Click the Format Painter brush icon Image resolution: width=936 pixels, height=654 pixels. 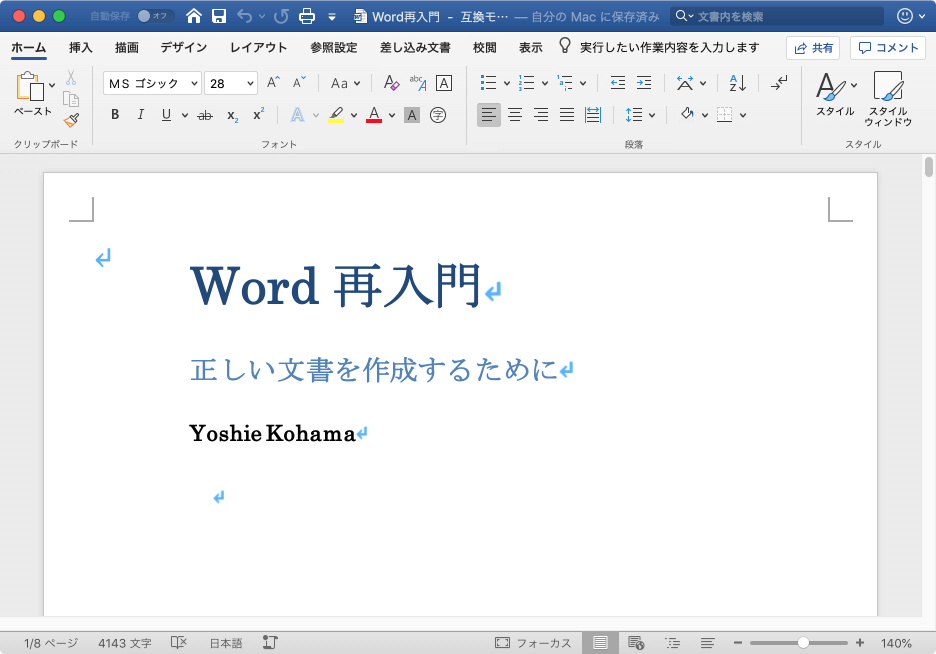(x=71, y=120)
